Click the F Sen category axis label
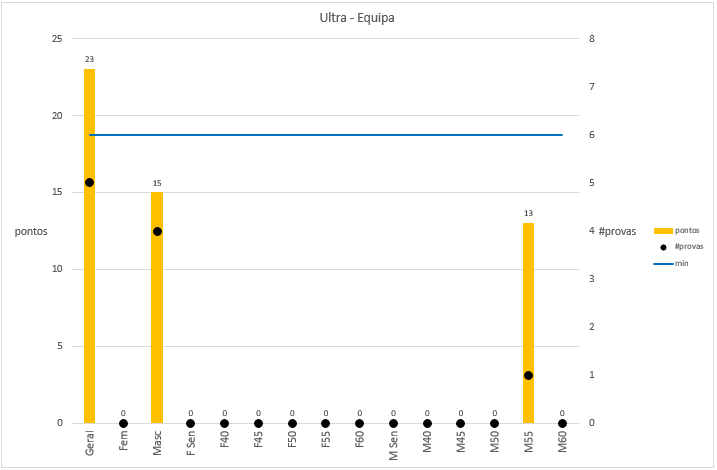 191,443
